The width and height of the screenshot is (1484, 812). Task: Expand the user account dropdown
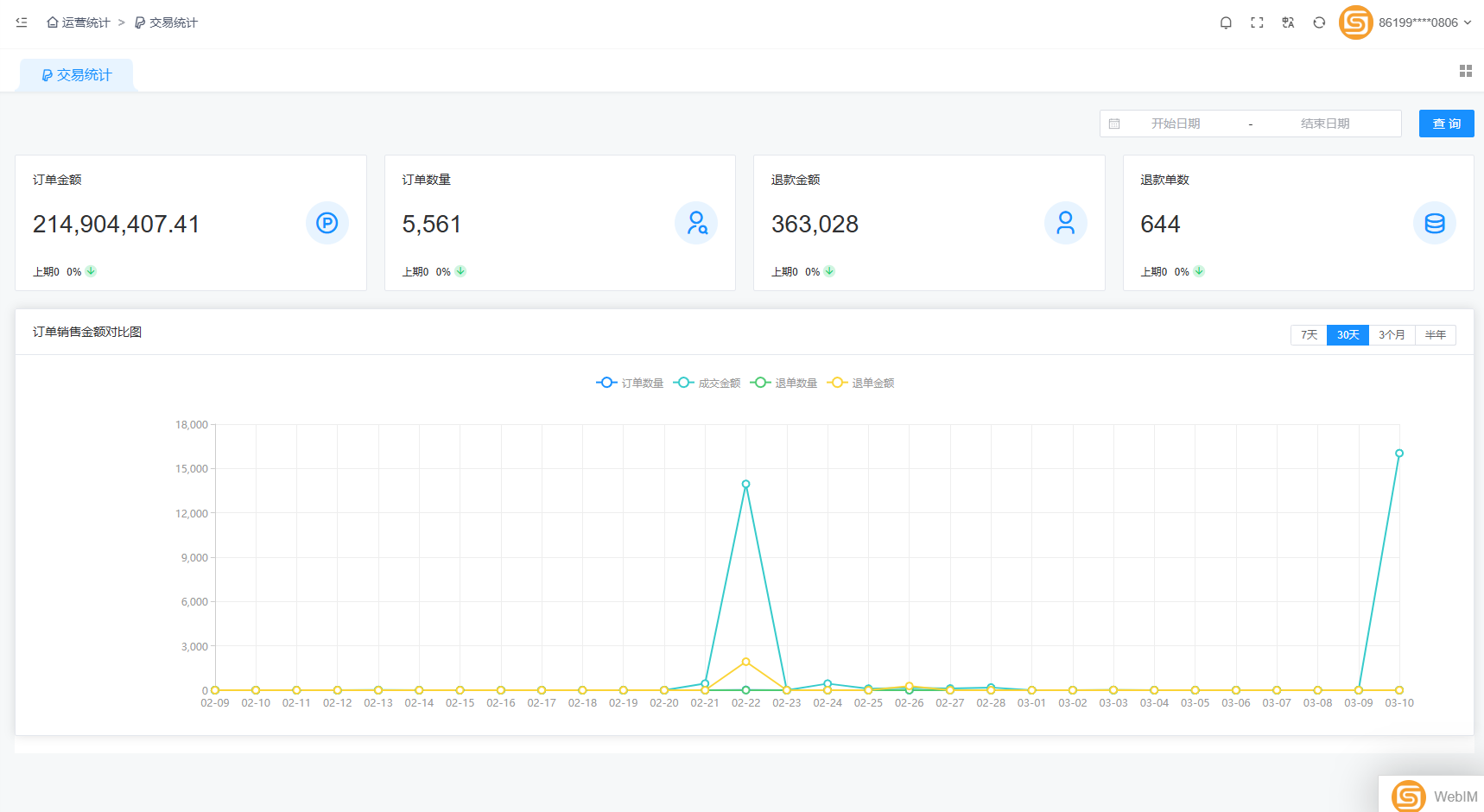[x=1425, y=22]
